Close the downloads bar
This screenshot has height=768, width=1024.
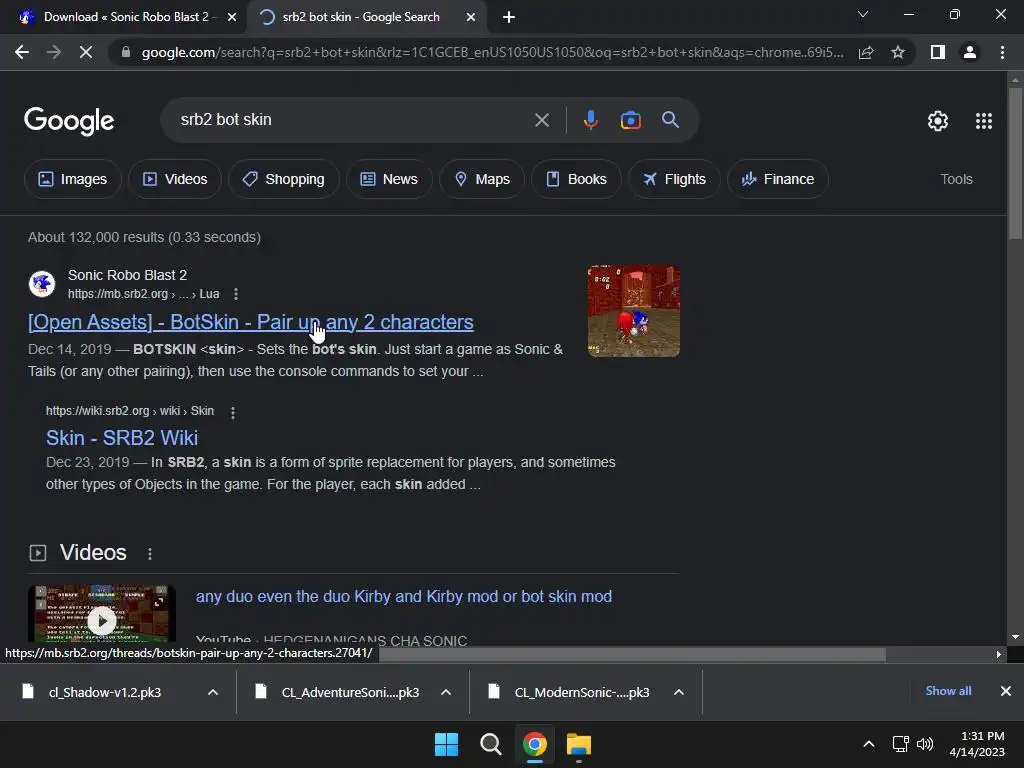[x=1006, y=691]
